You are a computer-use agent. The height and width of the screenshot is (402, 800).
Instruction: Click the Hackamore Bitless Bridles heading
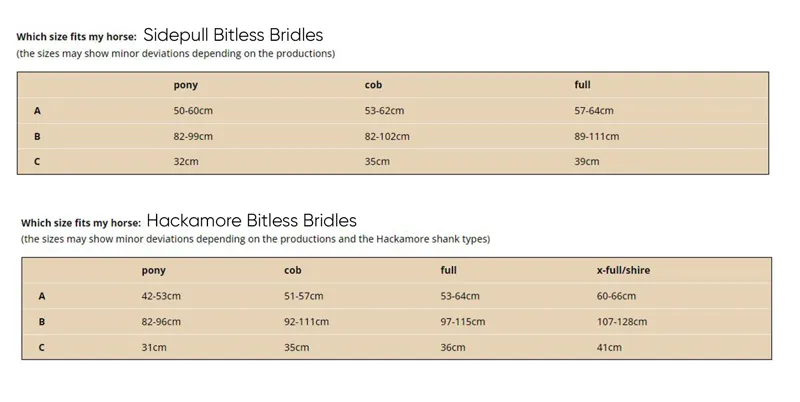252,220
